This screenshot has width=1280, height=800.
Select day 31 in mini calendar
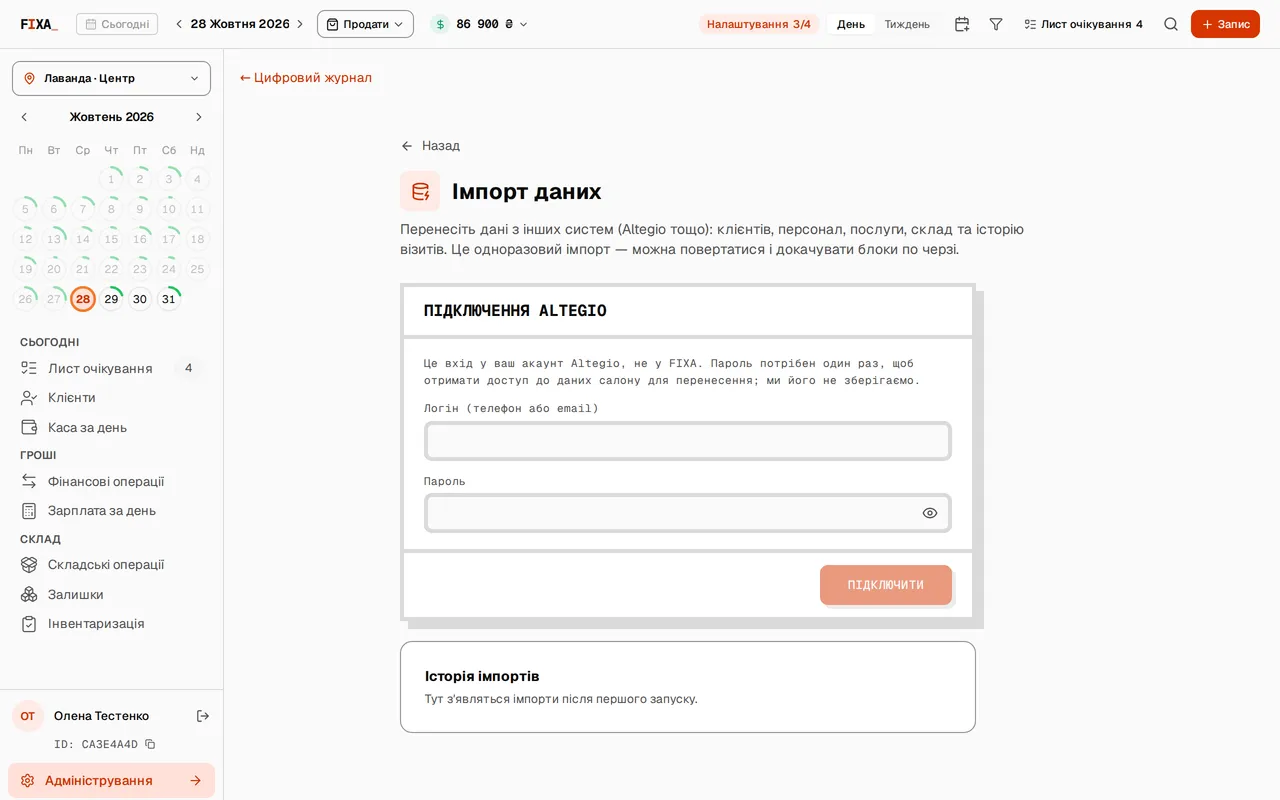(x=169, y=299)
